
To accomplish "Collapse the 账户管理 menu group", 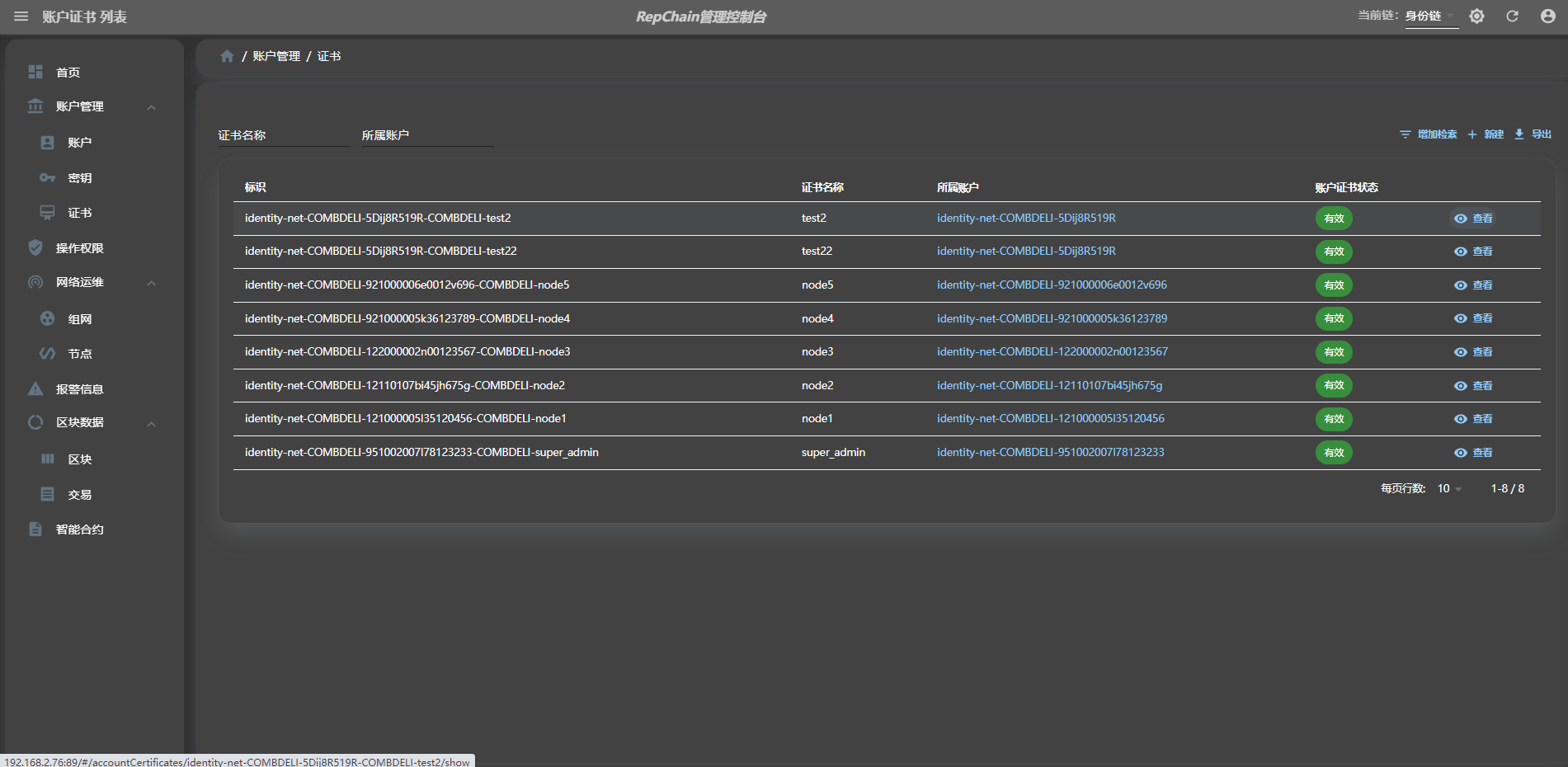I will tap(152, 107).
